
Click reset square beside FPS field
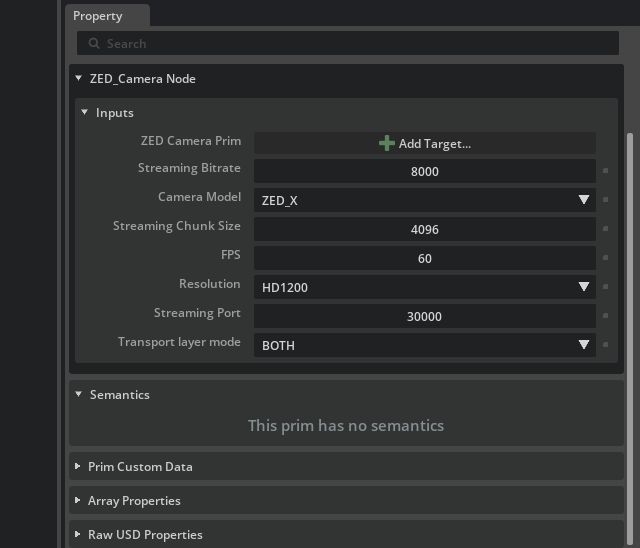605,258
